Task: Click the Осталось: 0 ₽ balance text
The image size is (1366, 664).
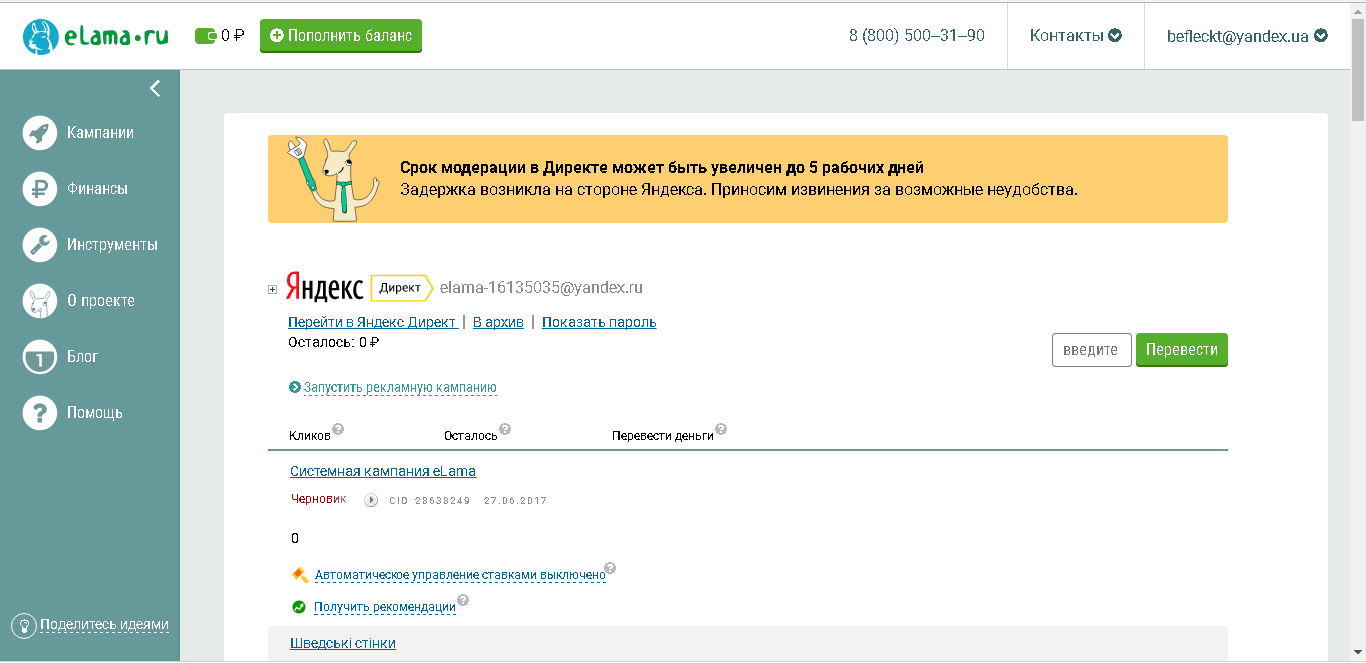Action: (333, 342)
